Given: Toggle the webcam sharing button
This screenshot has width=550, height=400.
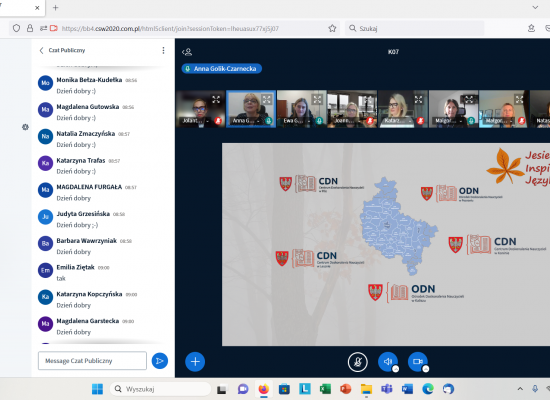Looking at the screenshot, I should coord(418,362).
